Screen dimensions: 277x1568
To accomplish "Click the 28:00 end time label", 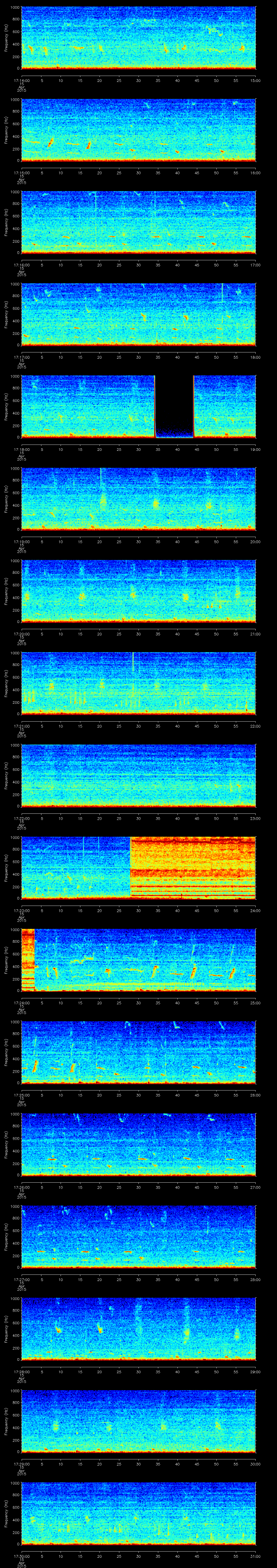I will tap(255, 1279).
